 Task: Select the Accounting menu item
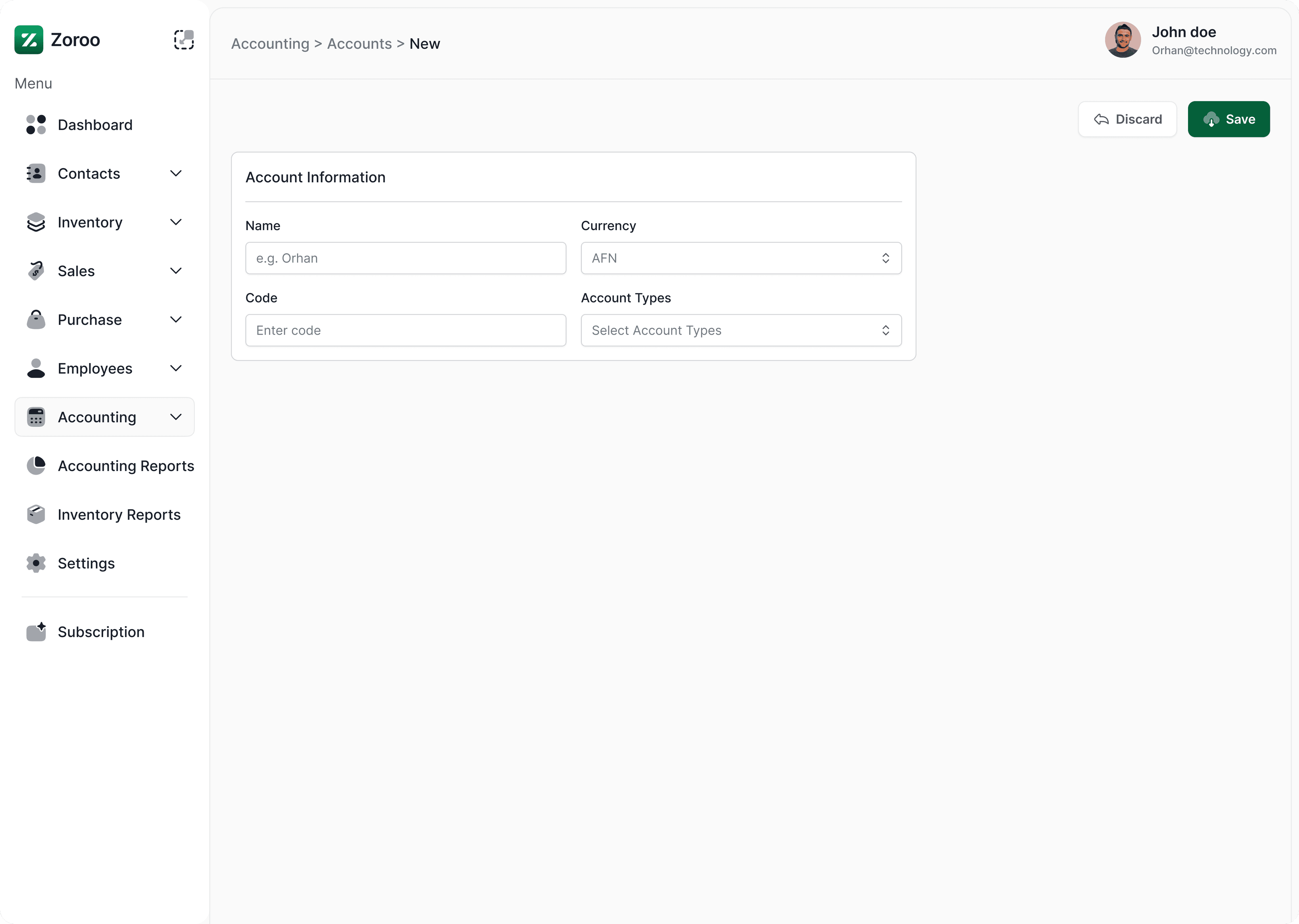97,417
